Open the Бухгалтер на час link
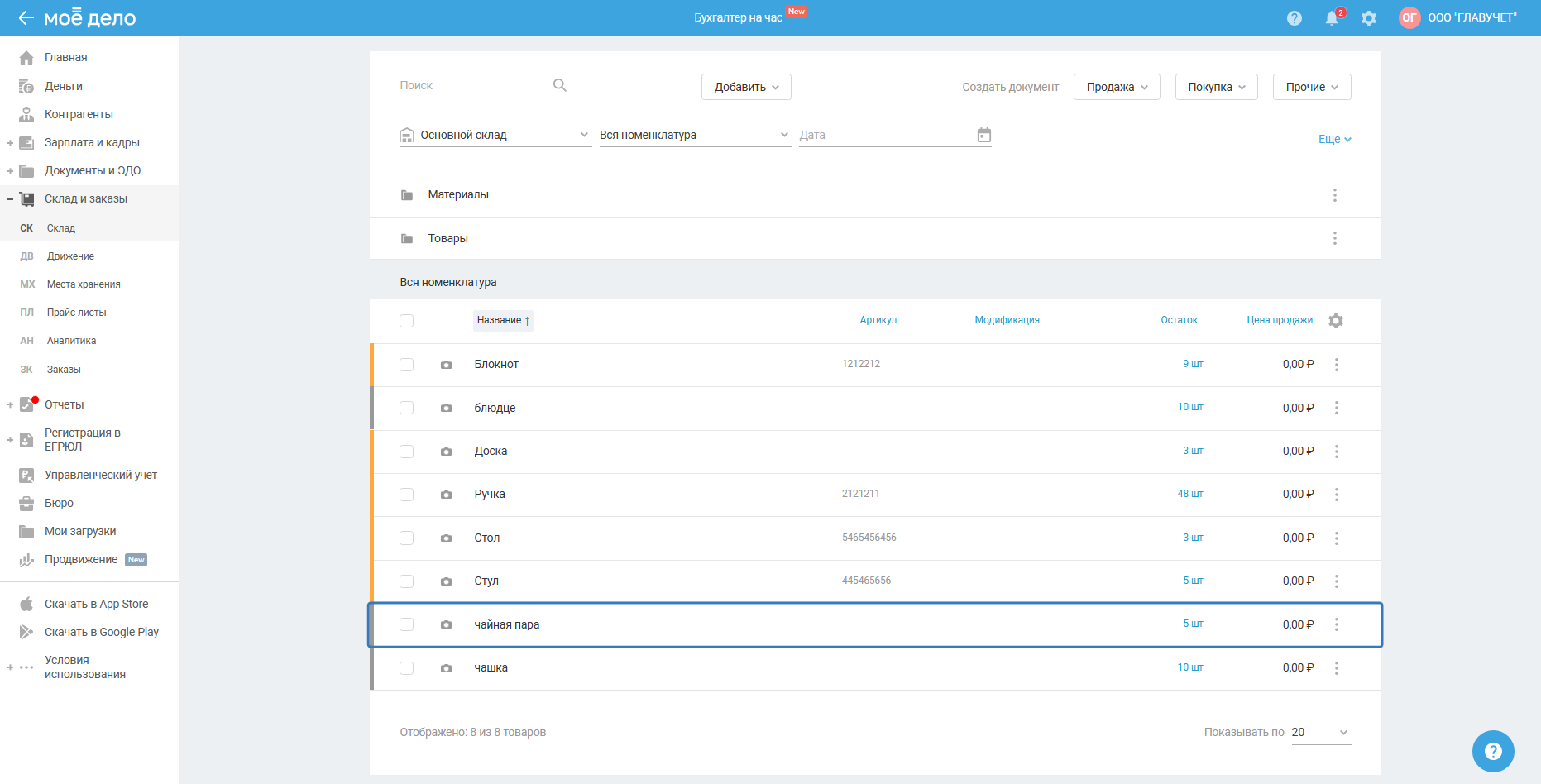This screenshot has height=784, width=1541. coord(739,17)
